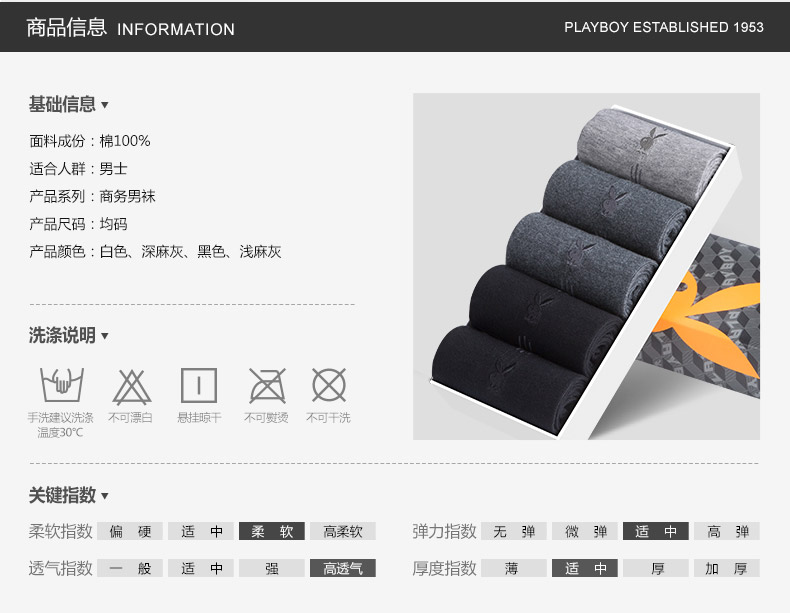Click PLAYBOY ESTABLISHED 1953 header text

(664, 27)
